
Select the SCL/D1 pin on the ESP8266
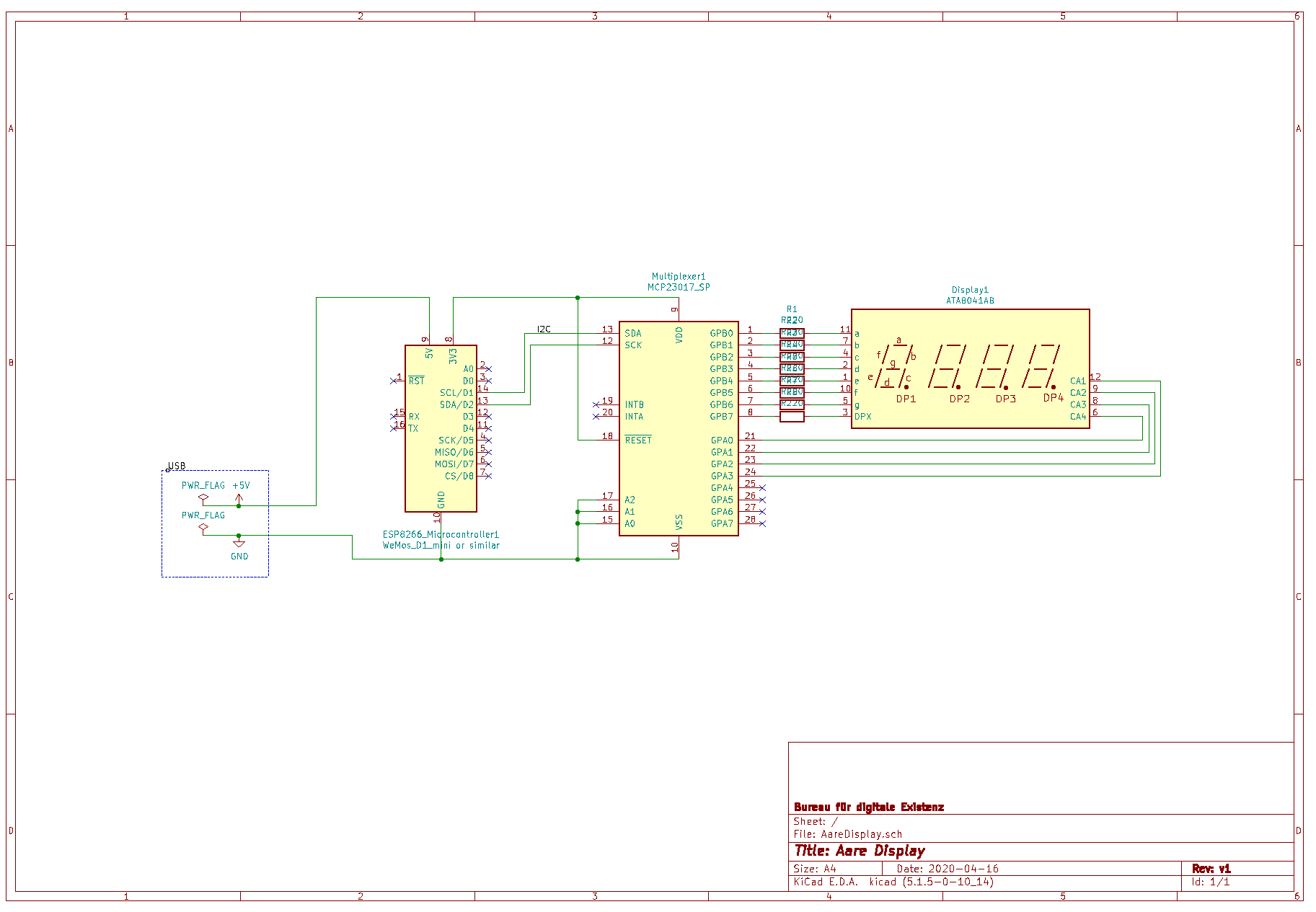[x=456, y=393]
